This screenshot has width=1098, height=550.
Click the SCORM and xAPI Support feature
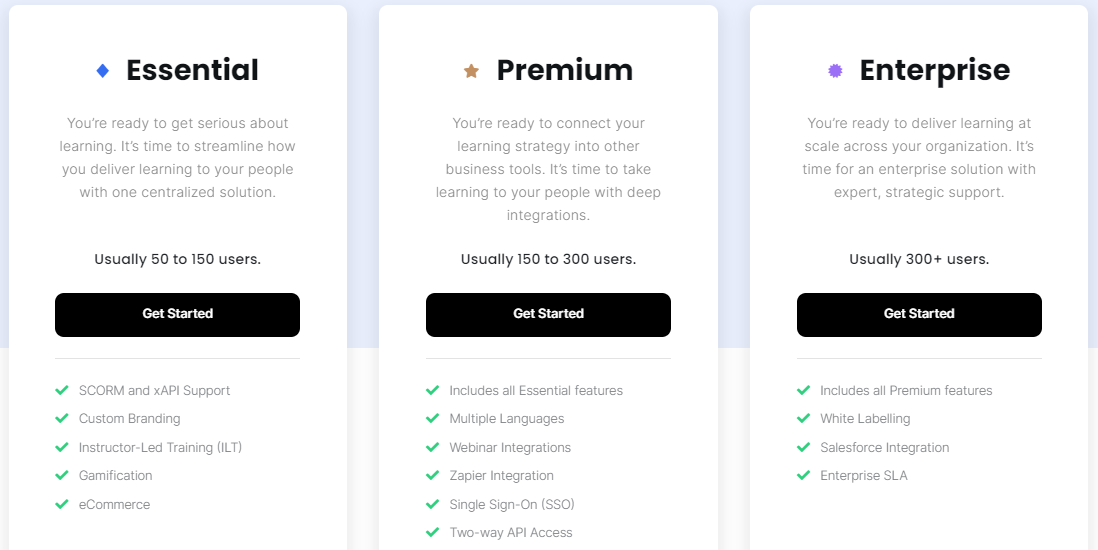pos(154,391)
